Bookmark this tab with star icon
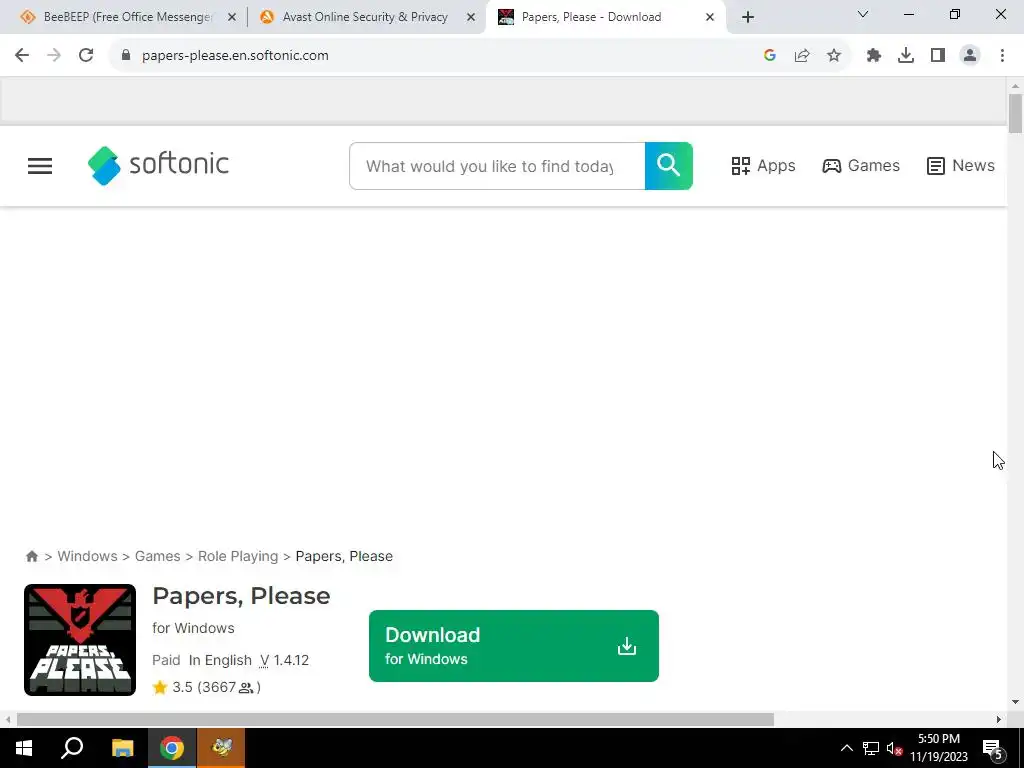Image resolution: width=1024 pixels, height=768 pixels. pyautogui.click(x=834, y=56)
